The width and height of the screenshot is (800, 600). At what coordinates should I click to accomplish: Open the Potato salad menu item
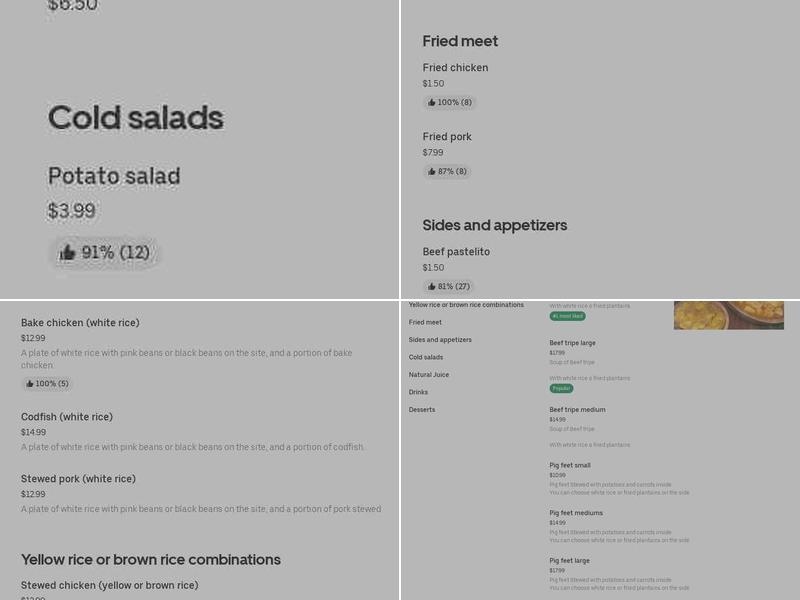click(114, 177)
